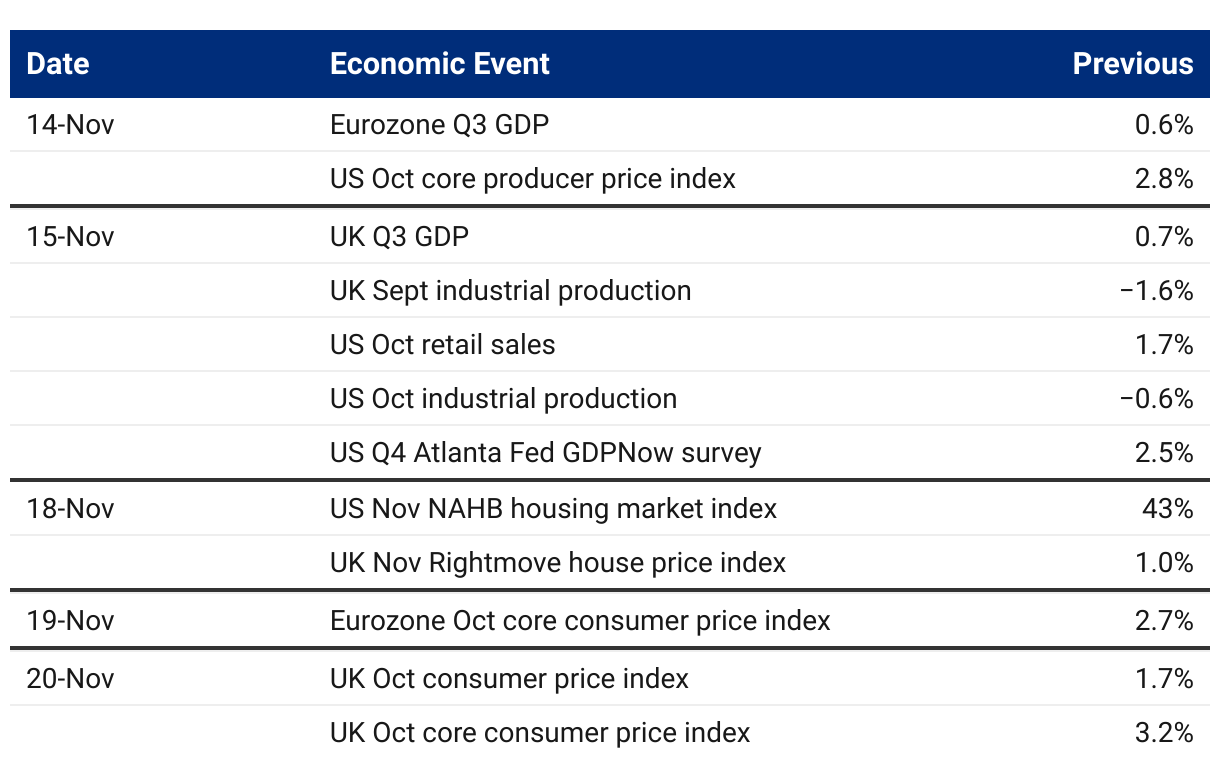
Task: Select the −1.6% previous value
Action: [1157, 291]
